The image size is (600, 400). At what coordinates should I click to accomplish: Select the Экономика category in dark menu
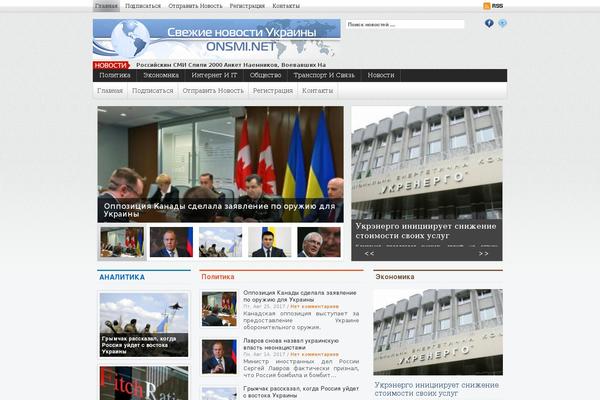161,75
